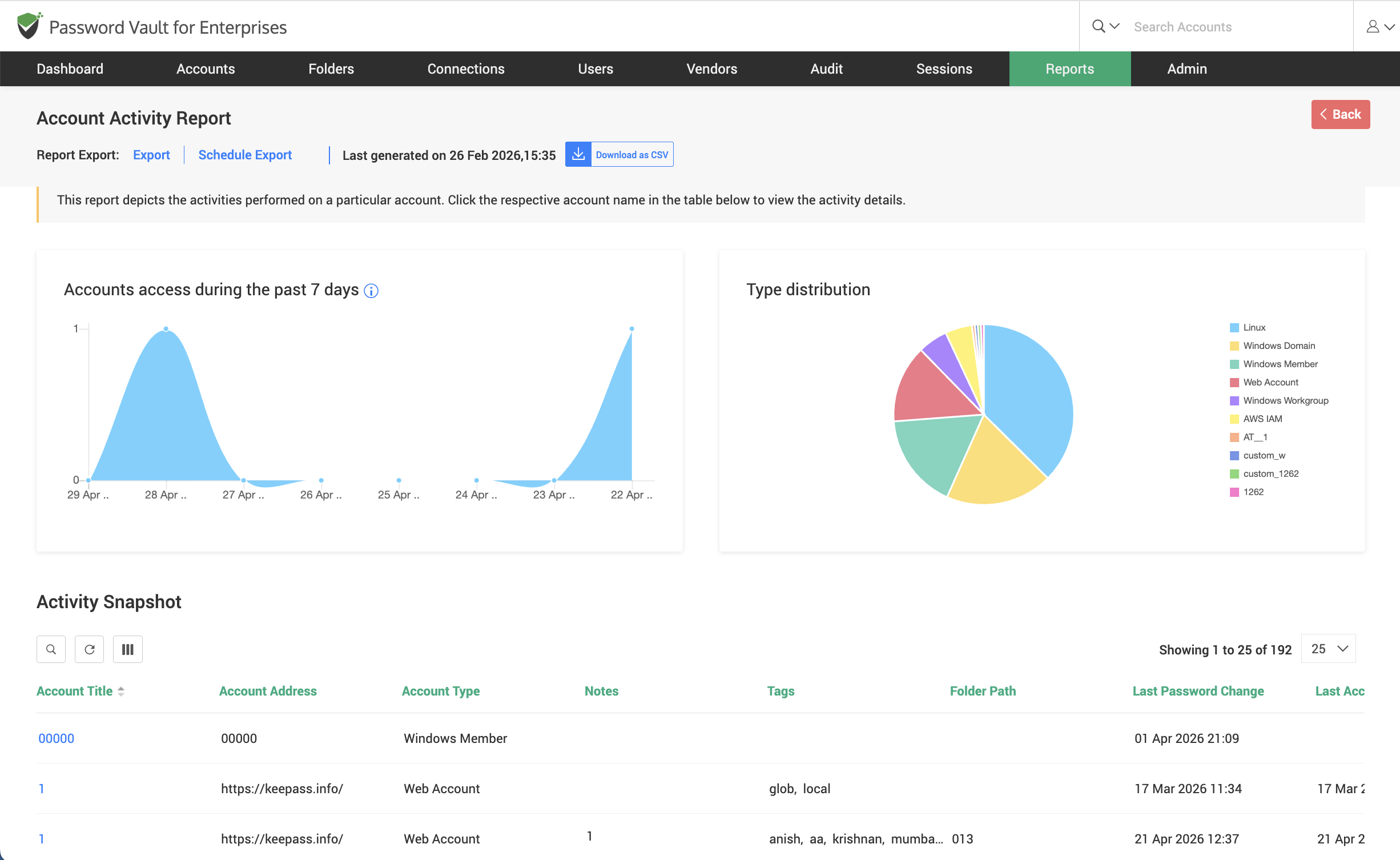
Task: Click the Tags column header
Action: click(781, 691)
